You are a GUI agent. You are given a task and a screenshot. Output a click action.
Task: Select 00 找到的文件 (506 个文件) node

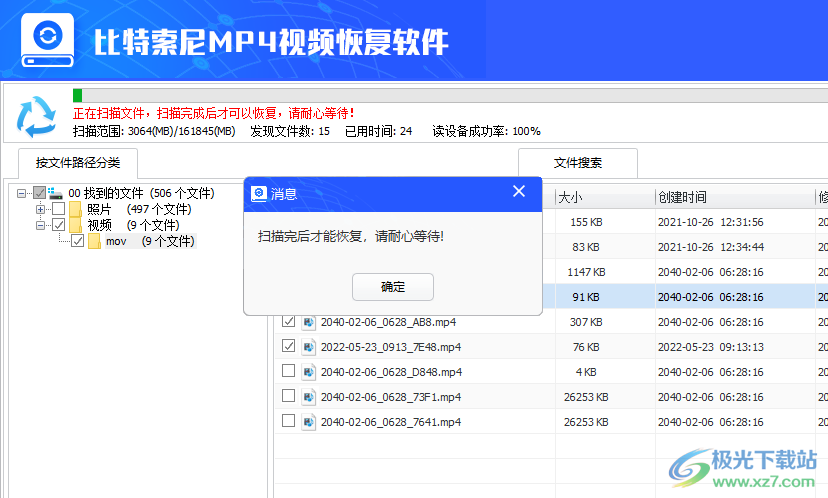click(x=142, y=193)
